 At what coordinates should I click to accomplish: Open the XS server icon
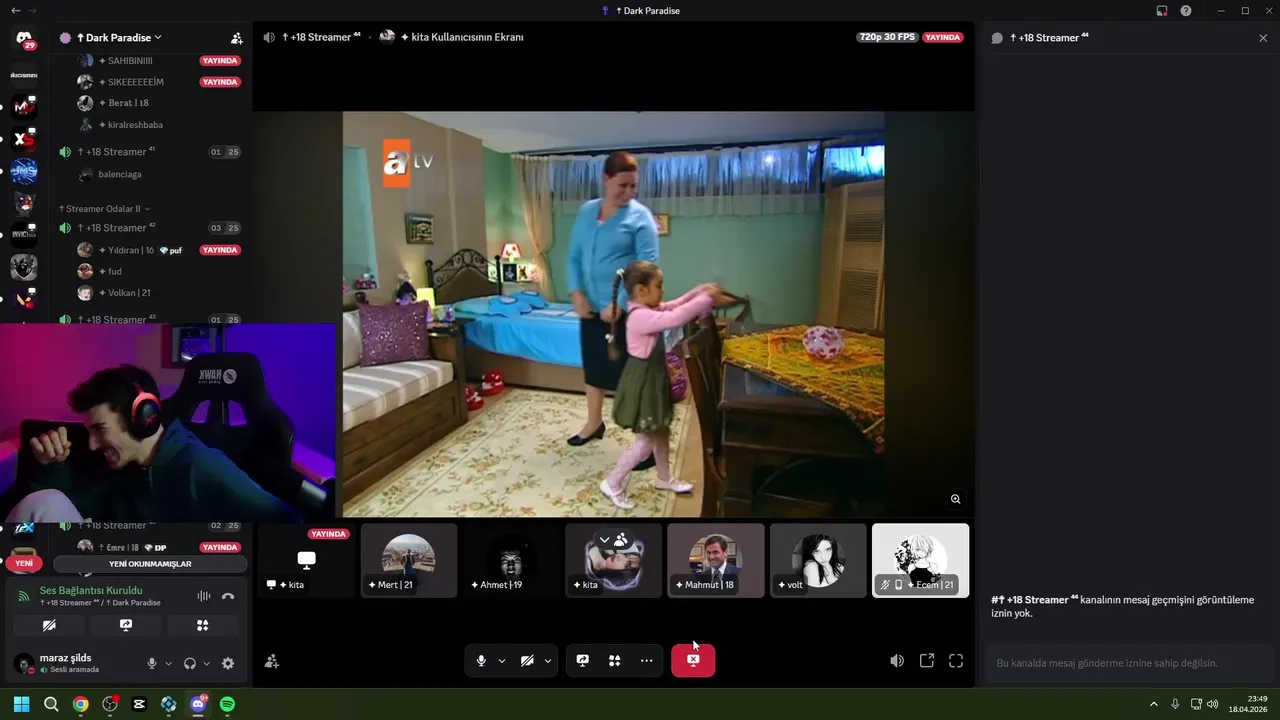point(24,139)
